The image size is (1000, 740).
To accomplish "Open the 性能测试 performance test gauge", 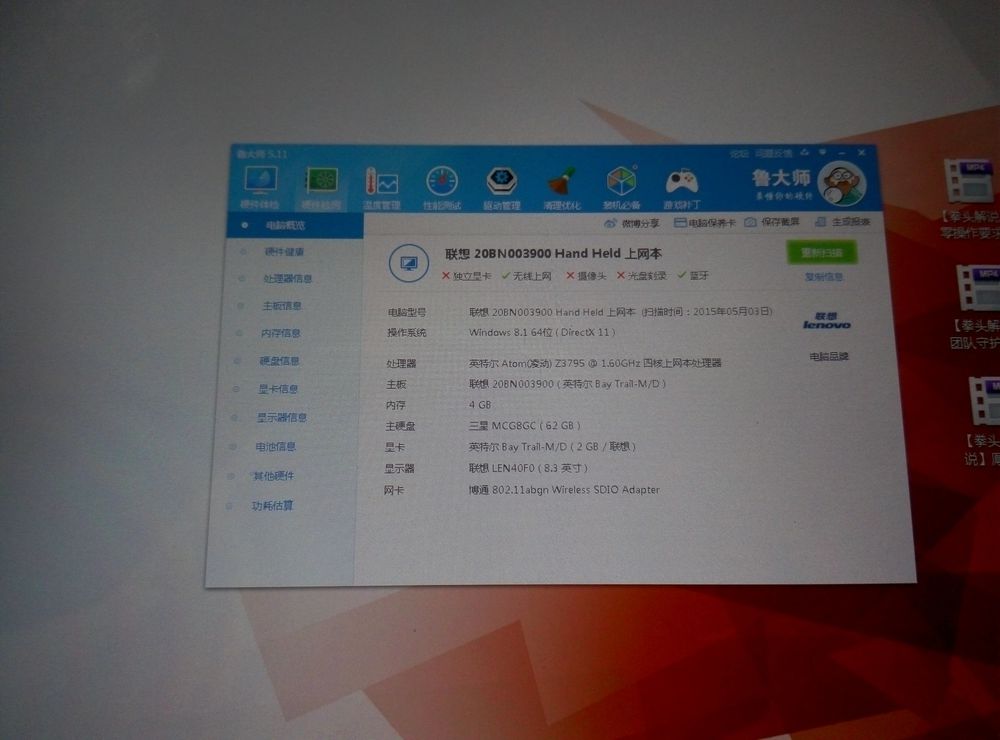I will 441,188.
